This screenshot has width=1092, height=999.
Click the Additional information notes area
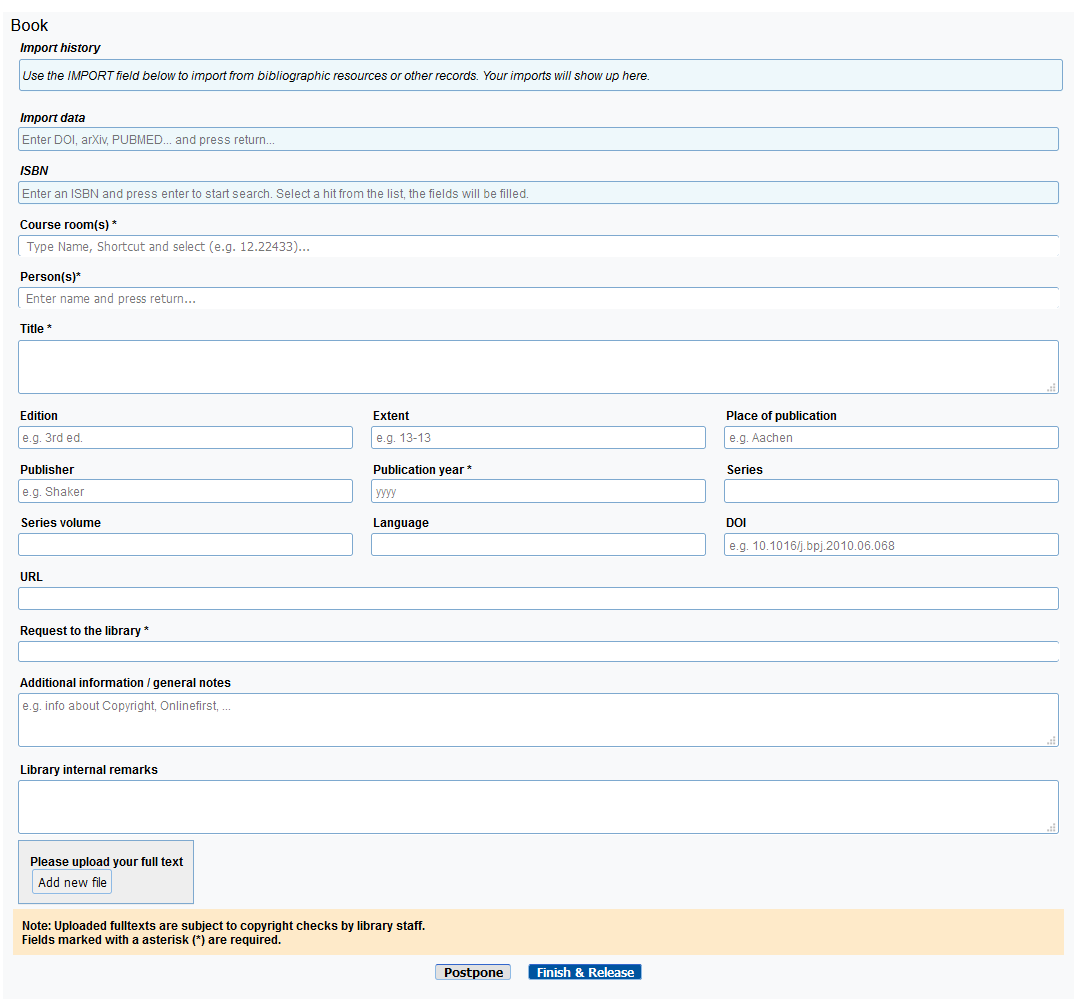pos(538,718)
